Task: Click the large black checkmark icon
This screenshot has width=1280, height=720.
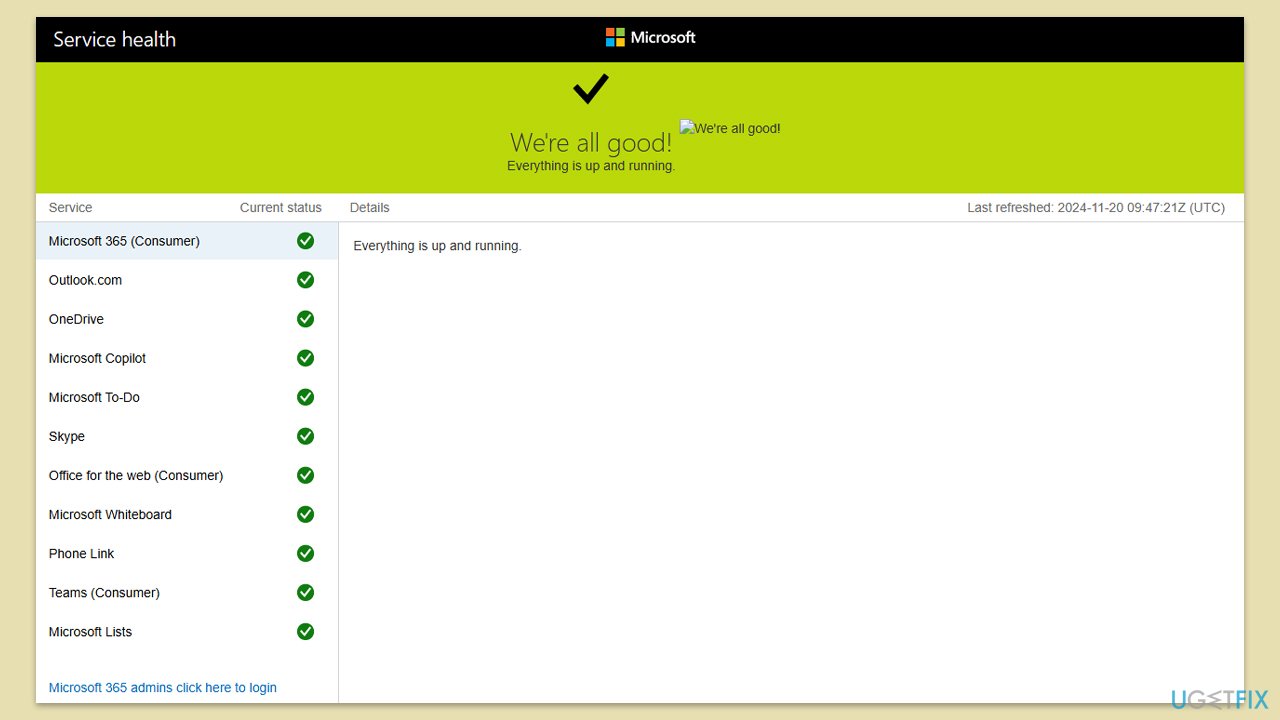Action: click(x=591, y=89)
